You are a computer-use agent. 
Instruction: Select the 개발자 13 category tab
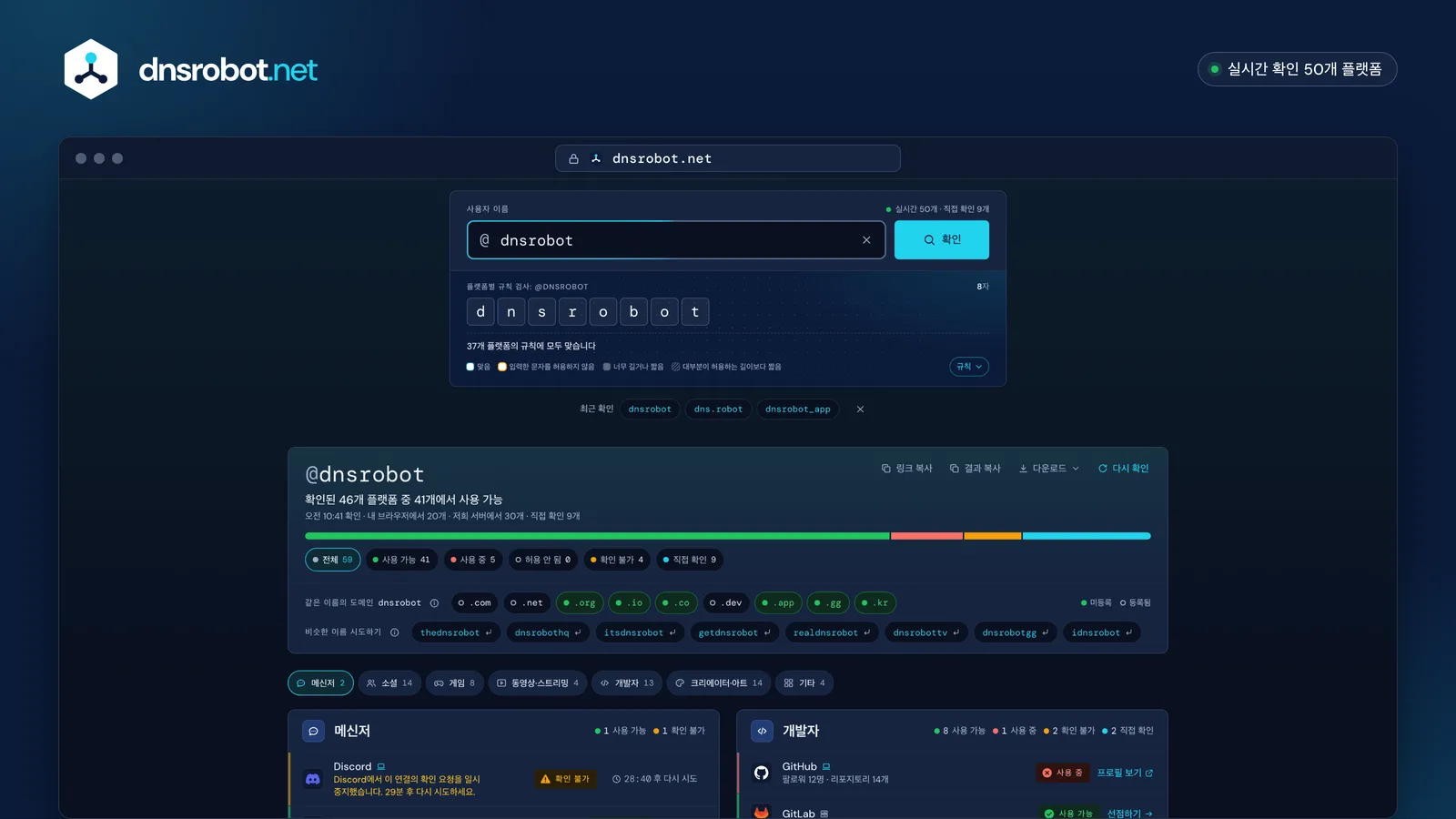[627, 683]
